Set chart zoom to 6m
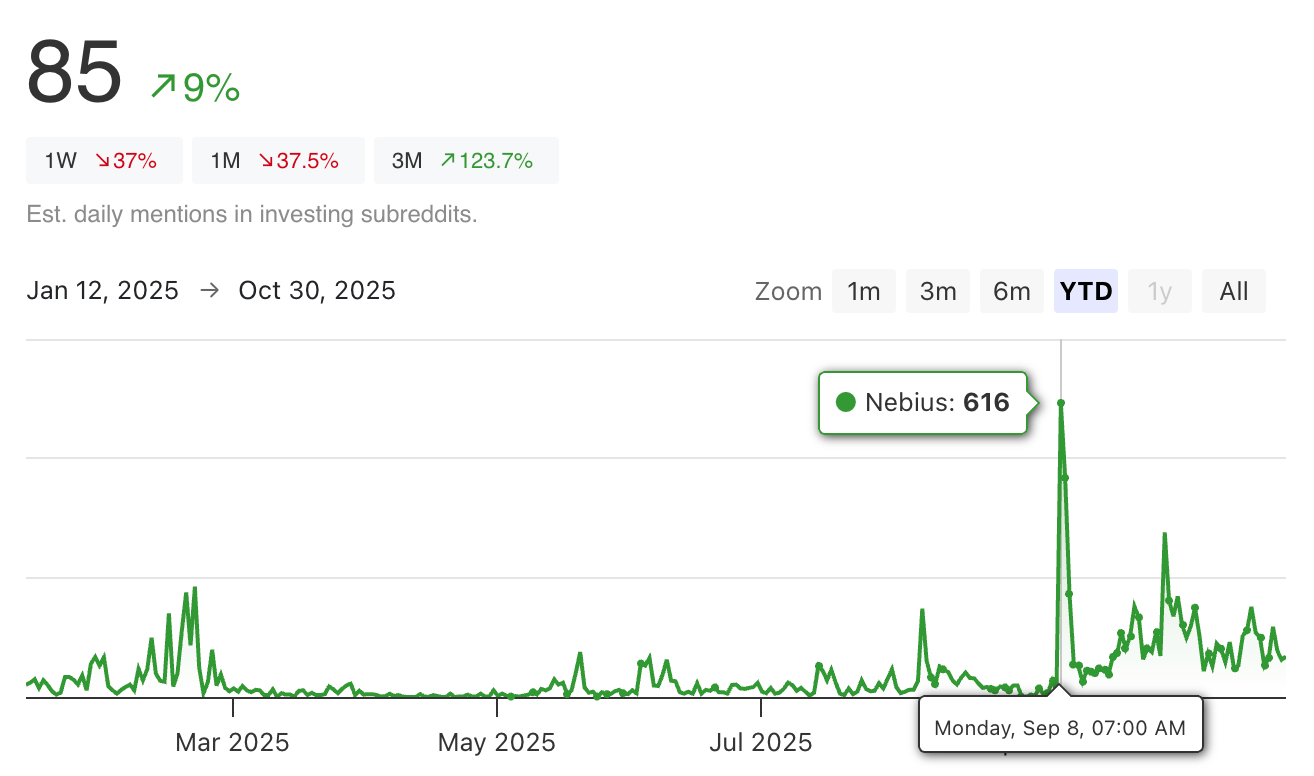 [1012, 291]
